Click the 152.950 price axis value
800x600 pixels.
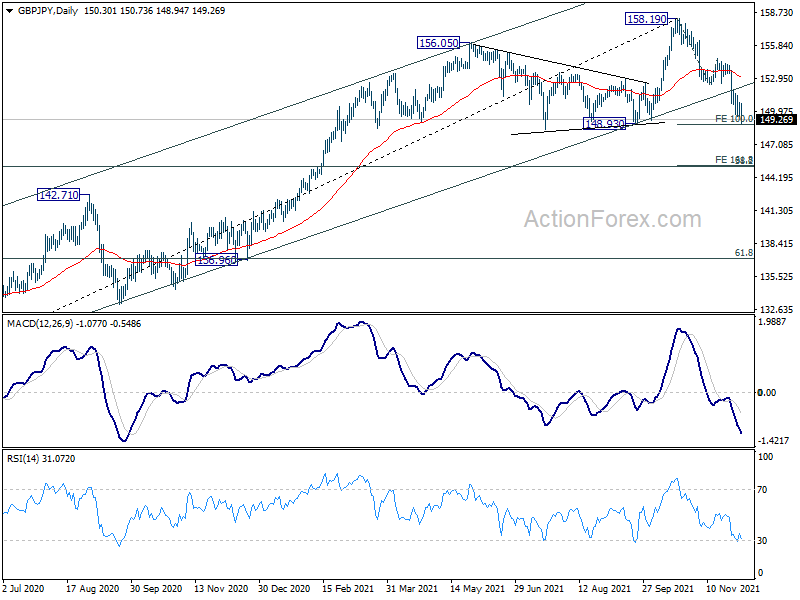(777, 79)
